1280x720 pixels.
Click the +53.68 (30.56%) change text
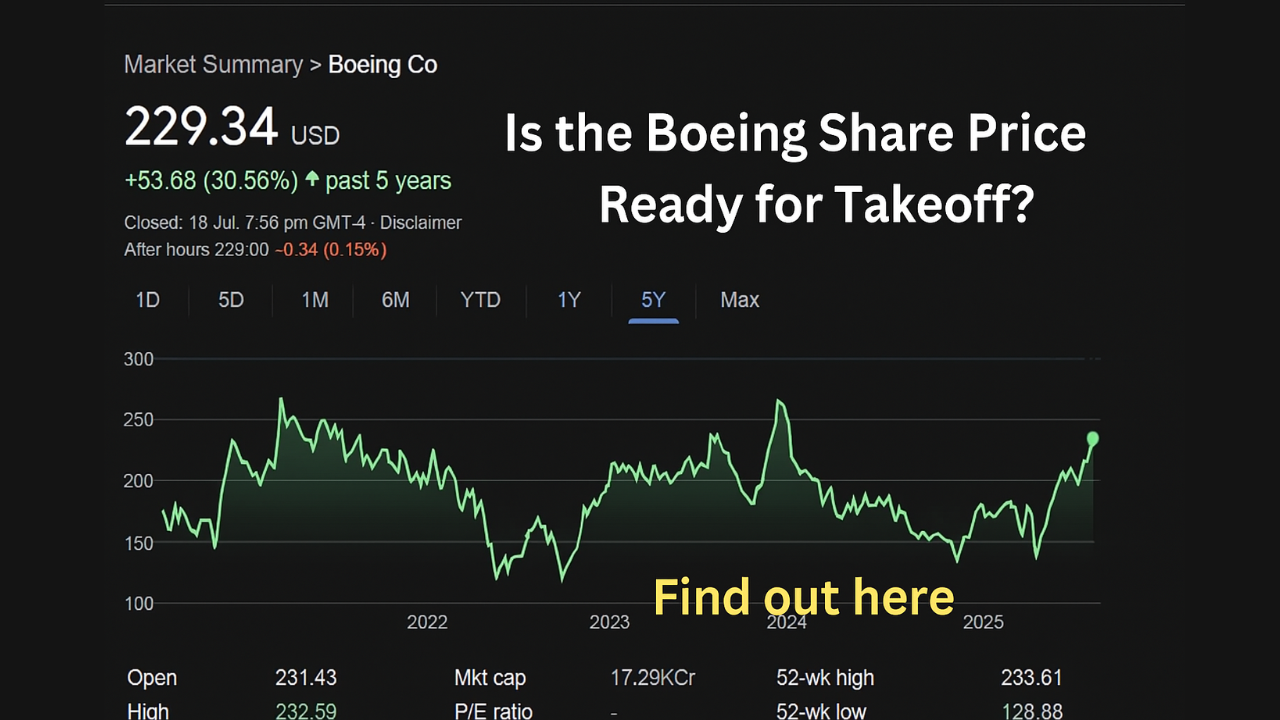coord(211,181)
